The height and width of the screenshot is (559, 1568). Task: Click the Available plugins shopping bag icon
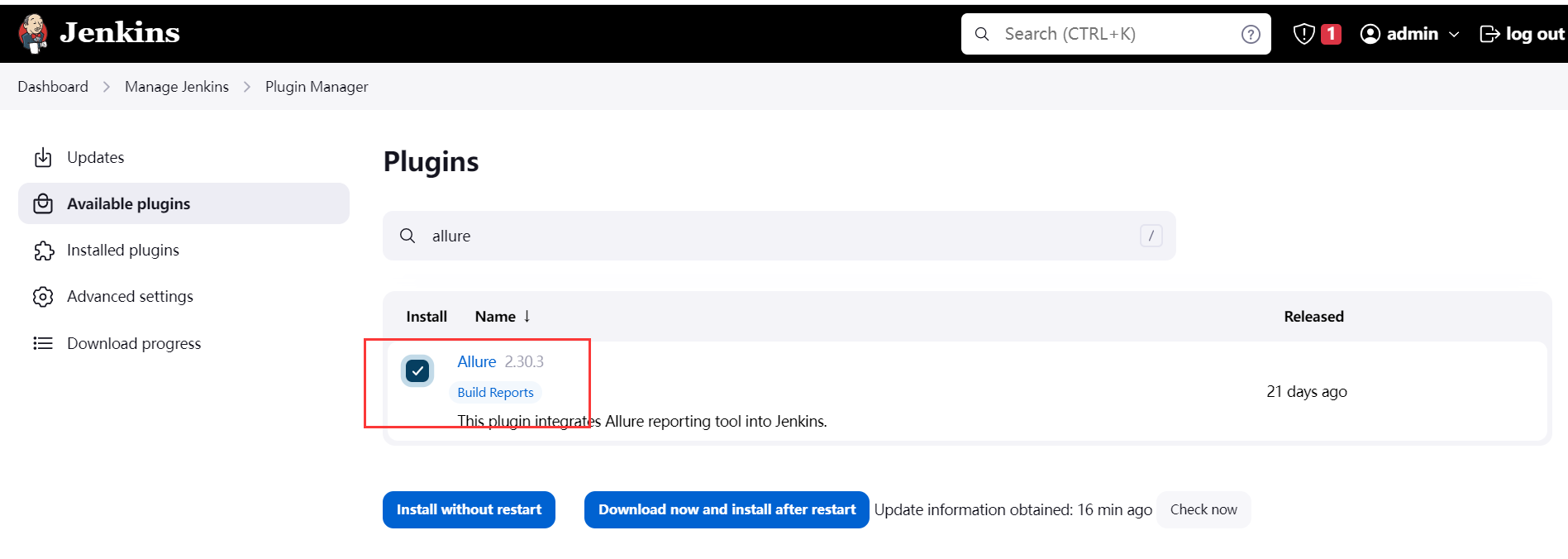(43, 203)
